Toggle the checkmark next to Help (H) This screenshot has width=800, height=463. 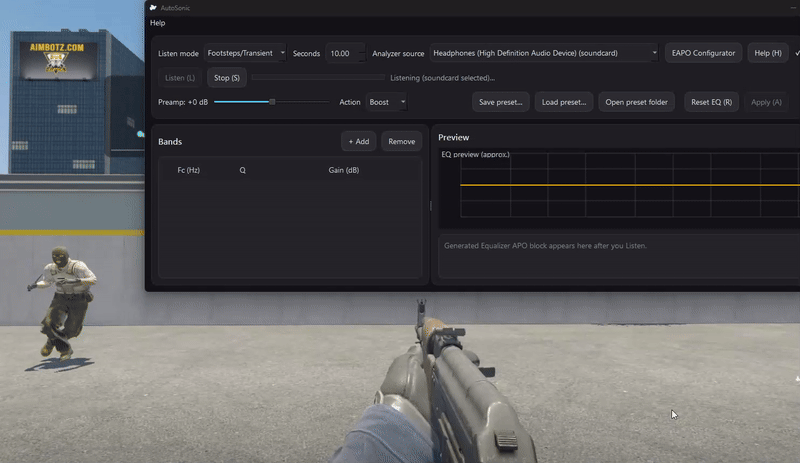(796, 53)
